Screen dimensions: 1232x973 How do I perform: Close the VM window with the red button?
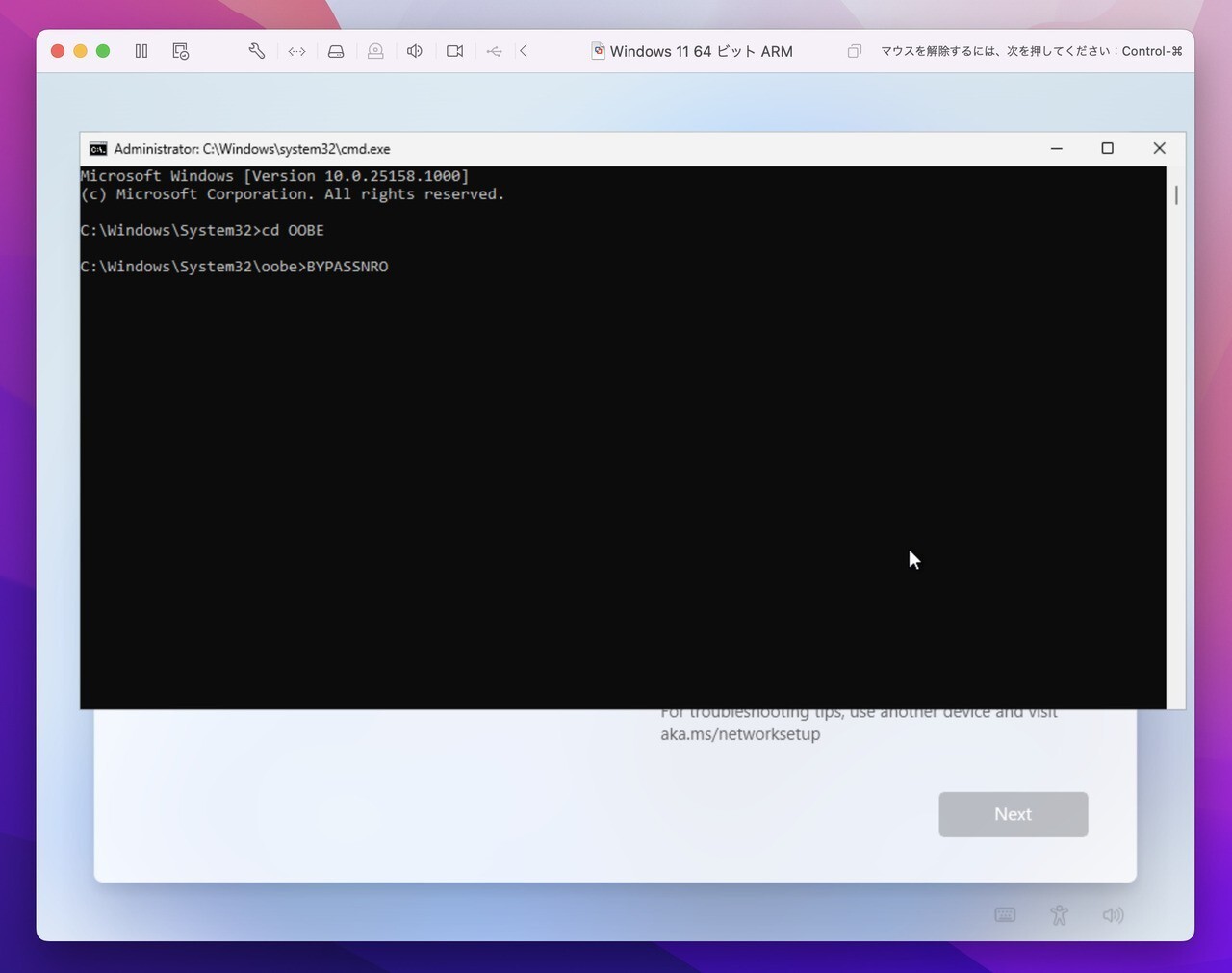(58, 51)
